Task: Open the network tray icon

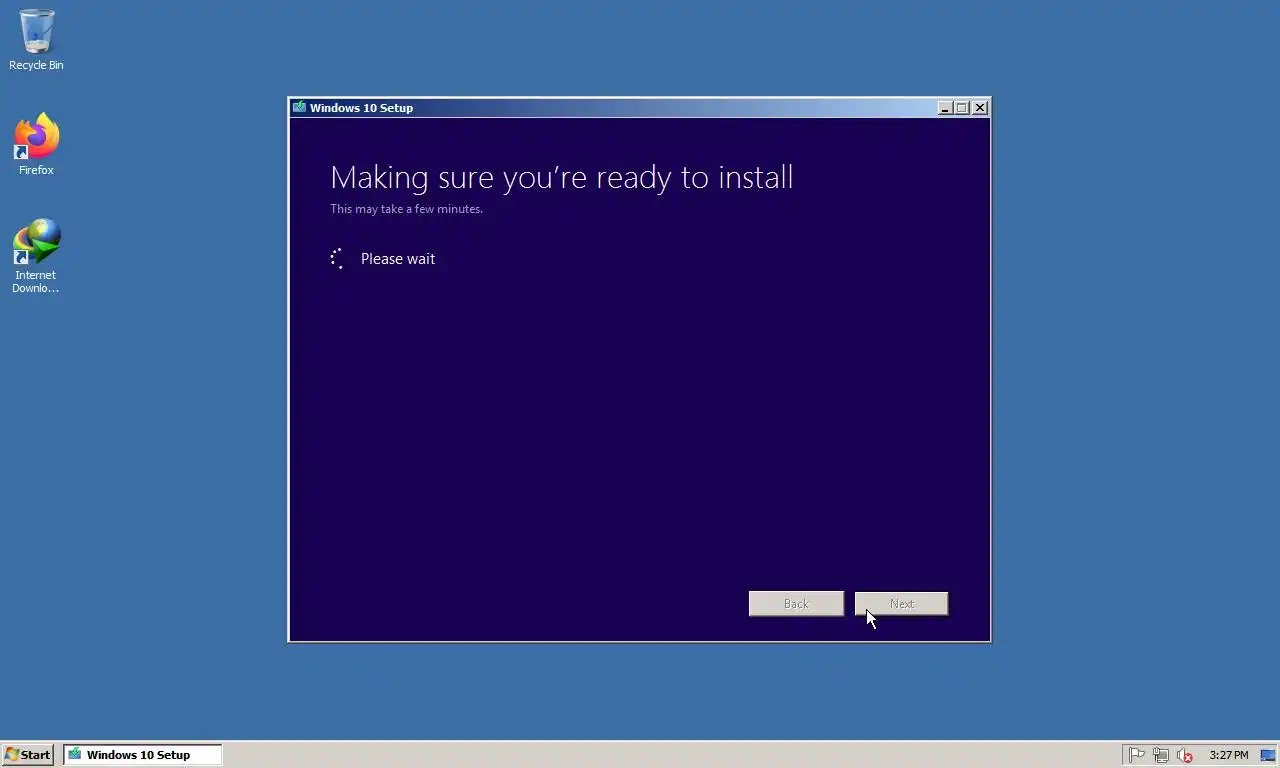Action: point(1161,755)
